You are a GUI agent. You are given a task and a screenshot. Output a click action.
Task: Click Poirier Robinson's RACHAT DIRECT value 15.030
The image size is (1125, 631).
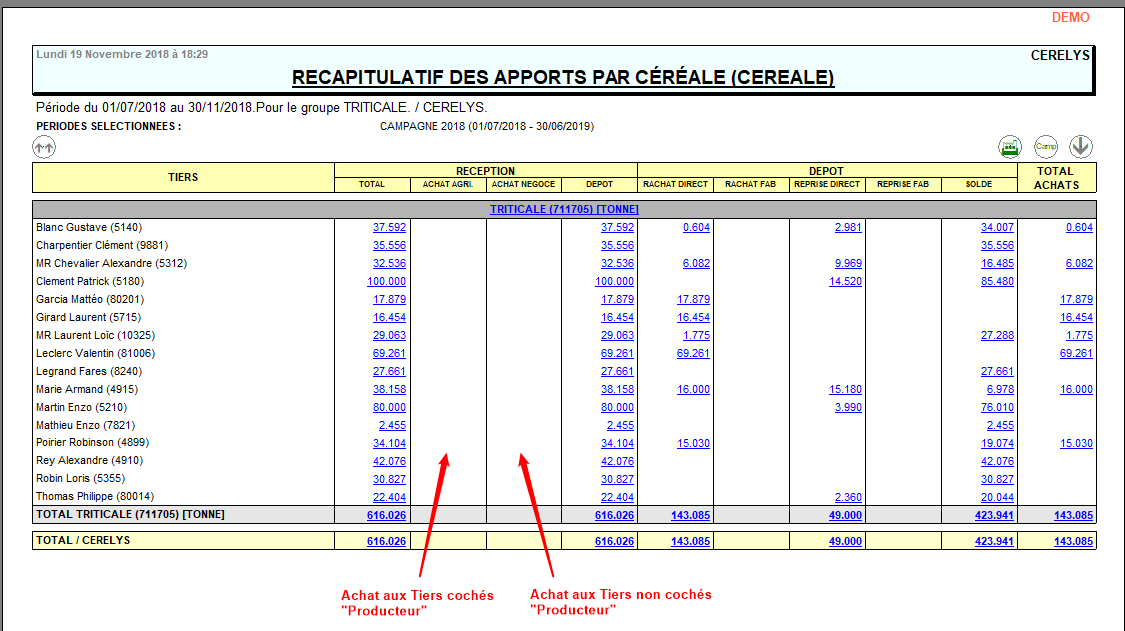[x=693, y=443]
